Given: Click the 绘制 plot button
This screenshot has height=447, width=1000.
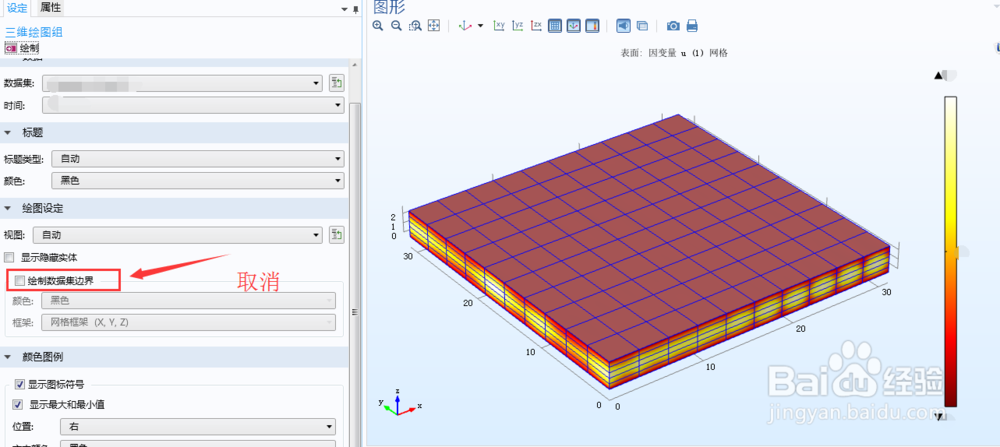Looking at the screenshot, I should coord(22,48).
